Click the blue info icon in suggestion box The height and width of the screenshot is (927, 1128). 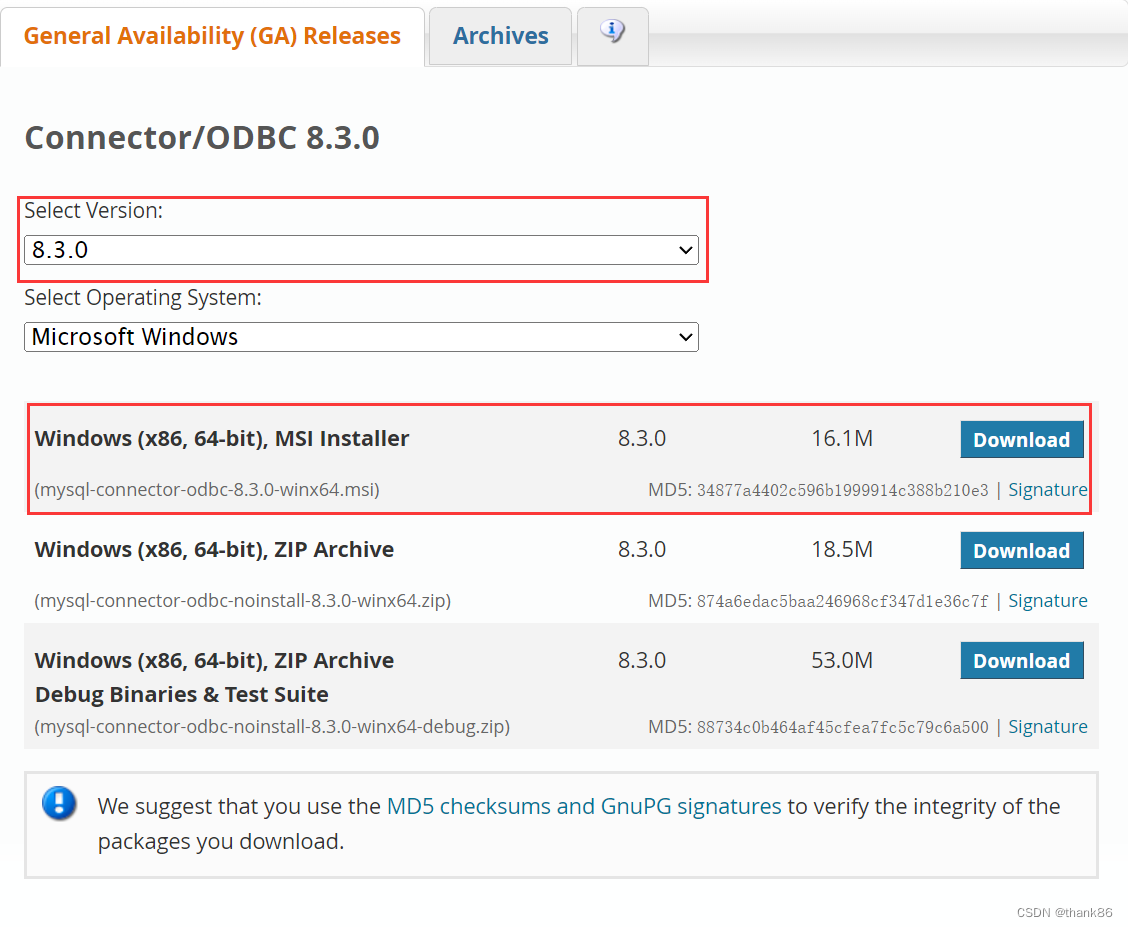(x=59, y=805)
